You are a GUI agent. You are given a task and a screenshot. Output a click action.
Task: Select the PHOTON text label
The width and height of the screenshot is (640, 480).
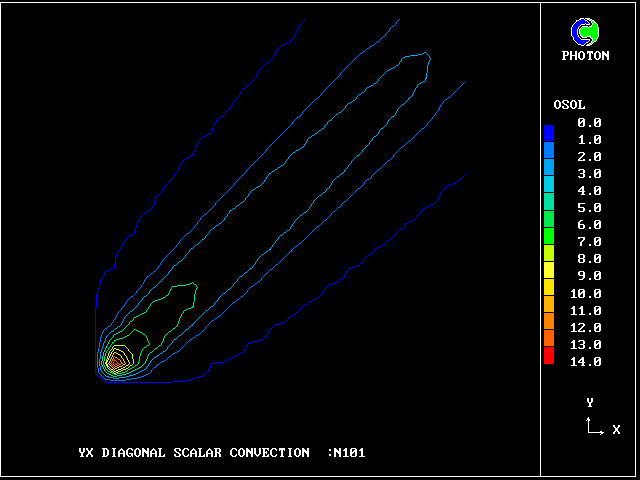[585, 56]
